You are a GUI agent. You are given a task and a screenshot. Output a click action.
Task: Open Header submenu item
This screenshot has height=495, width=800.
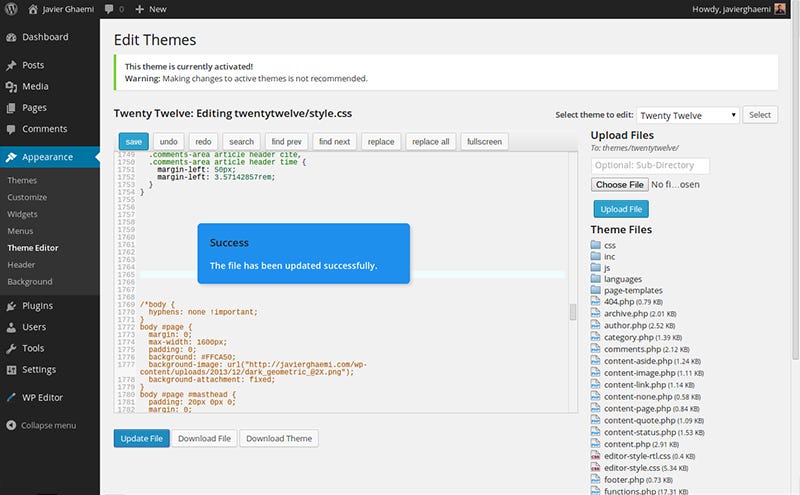[21, 264]
